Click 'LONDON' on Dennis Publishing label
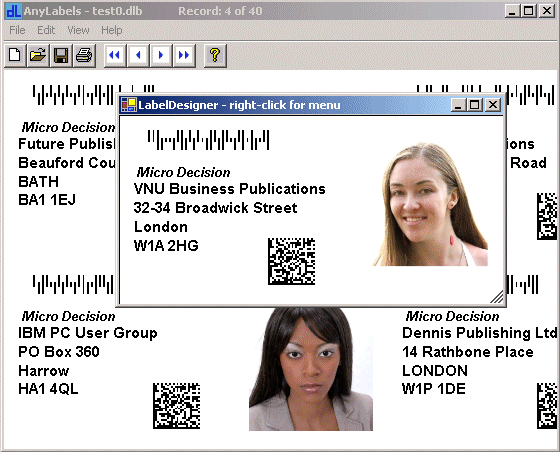The image size is (560, 452). [435, 371]
